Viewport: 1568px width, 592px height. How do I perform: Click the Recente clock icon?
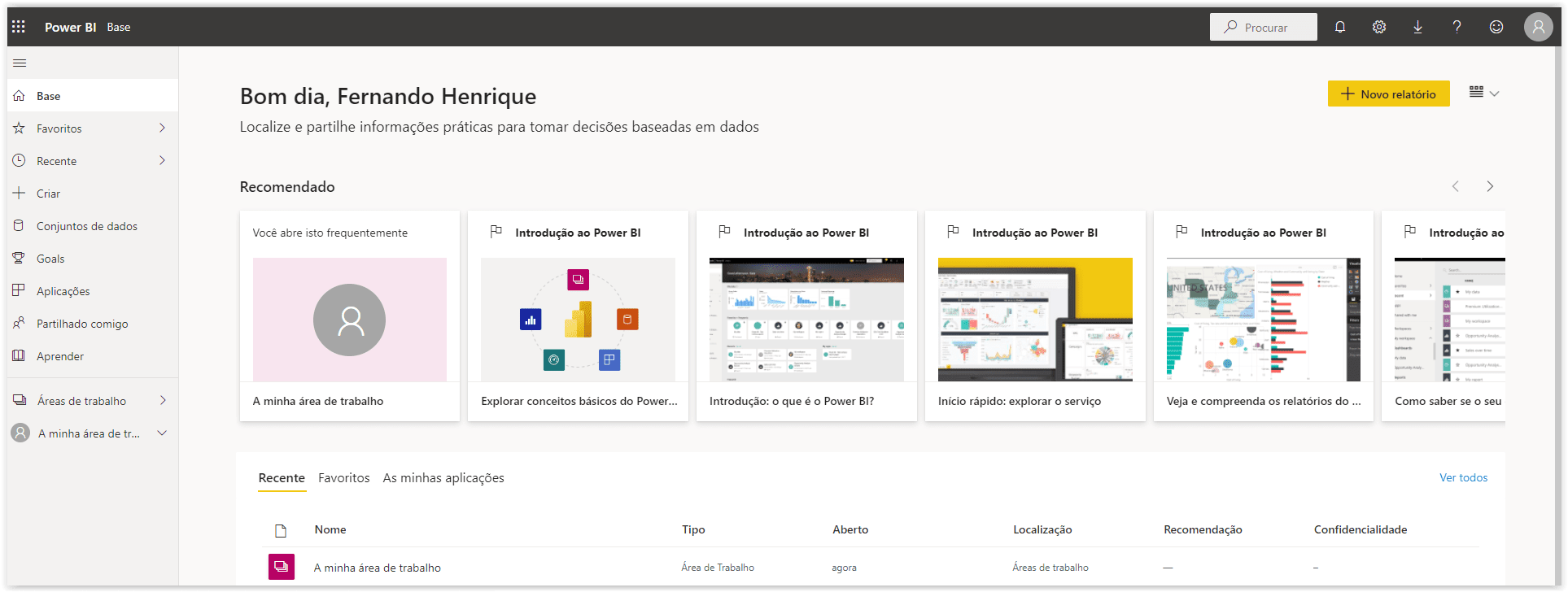click(20, 161)
